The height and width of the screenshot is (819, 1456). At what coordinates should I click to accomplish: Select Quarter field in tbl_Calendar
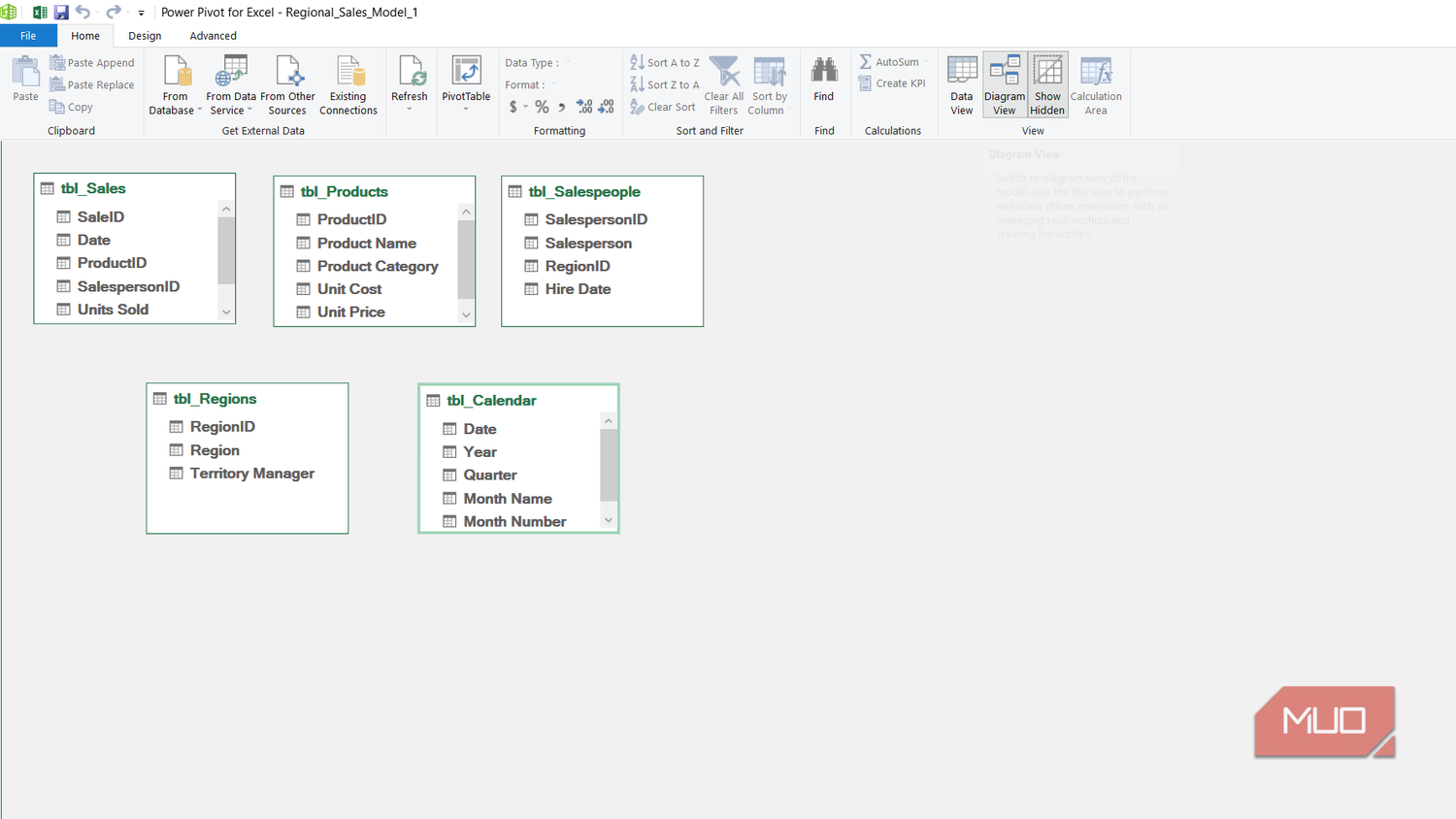pyautogui.click(x=490, y=475)
